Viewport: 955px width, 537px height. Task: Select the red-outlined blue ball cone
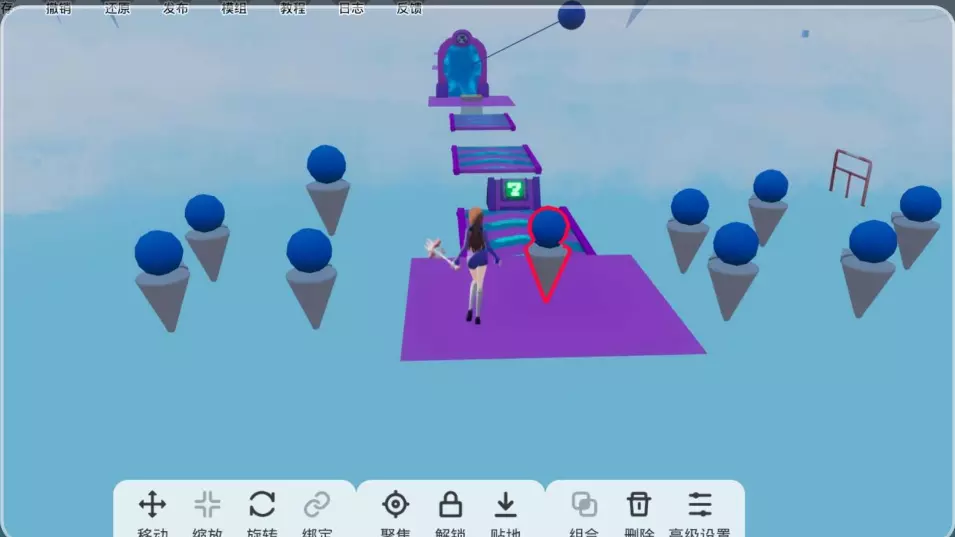click(548, 250)
